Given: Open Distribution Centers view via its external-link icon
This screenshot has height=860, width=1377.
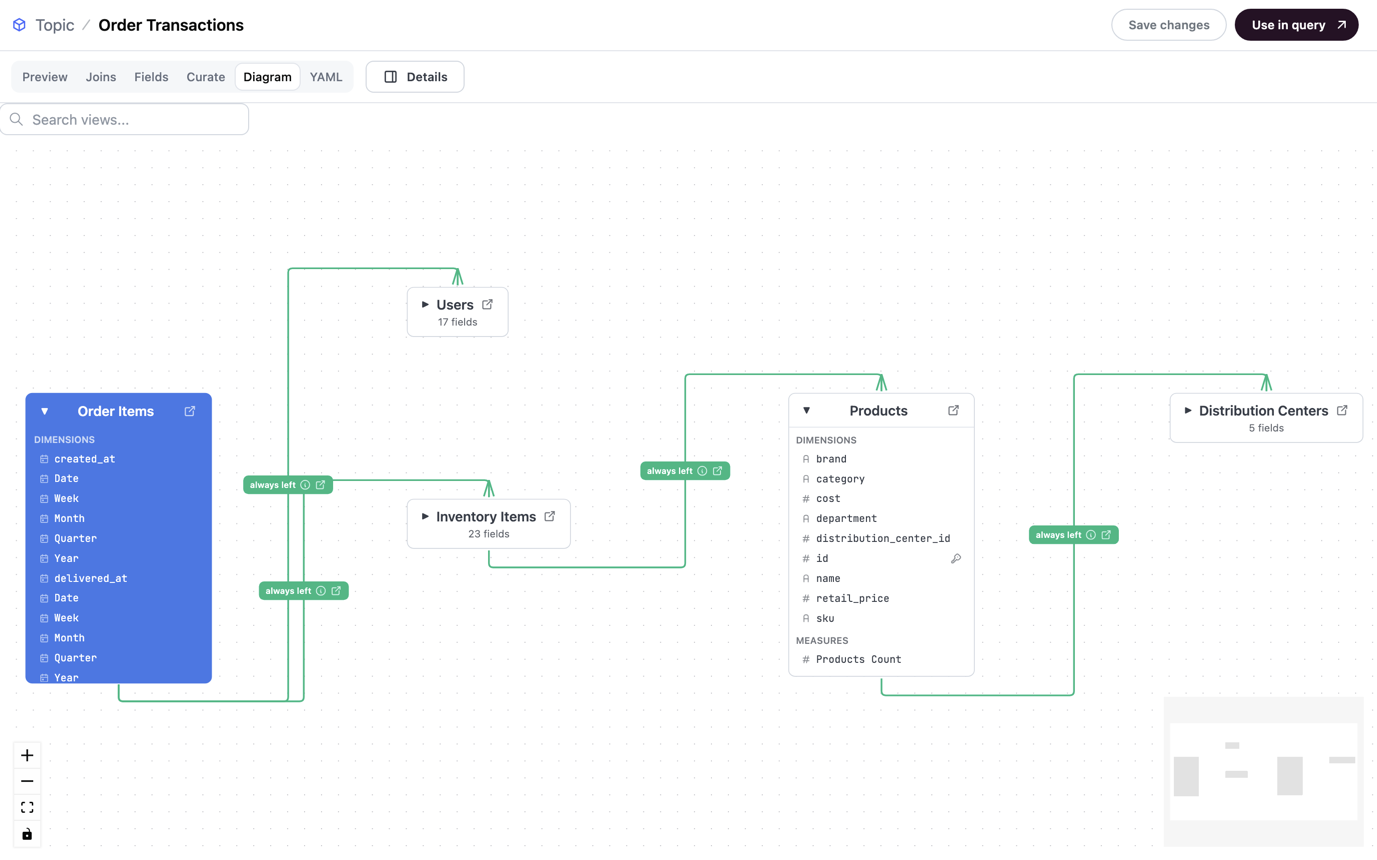Looking at the screenshot, I should [x=1343, y=410].
